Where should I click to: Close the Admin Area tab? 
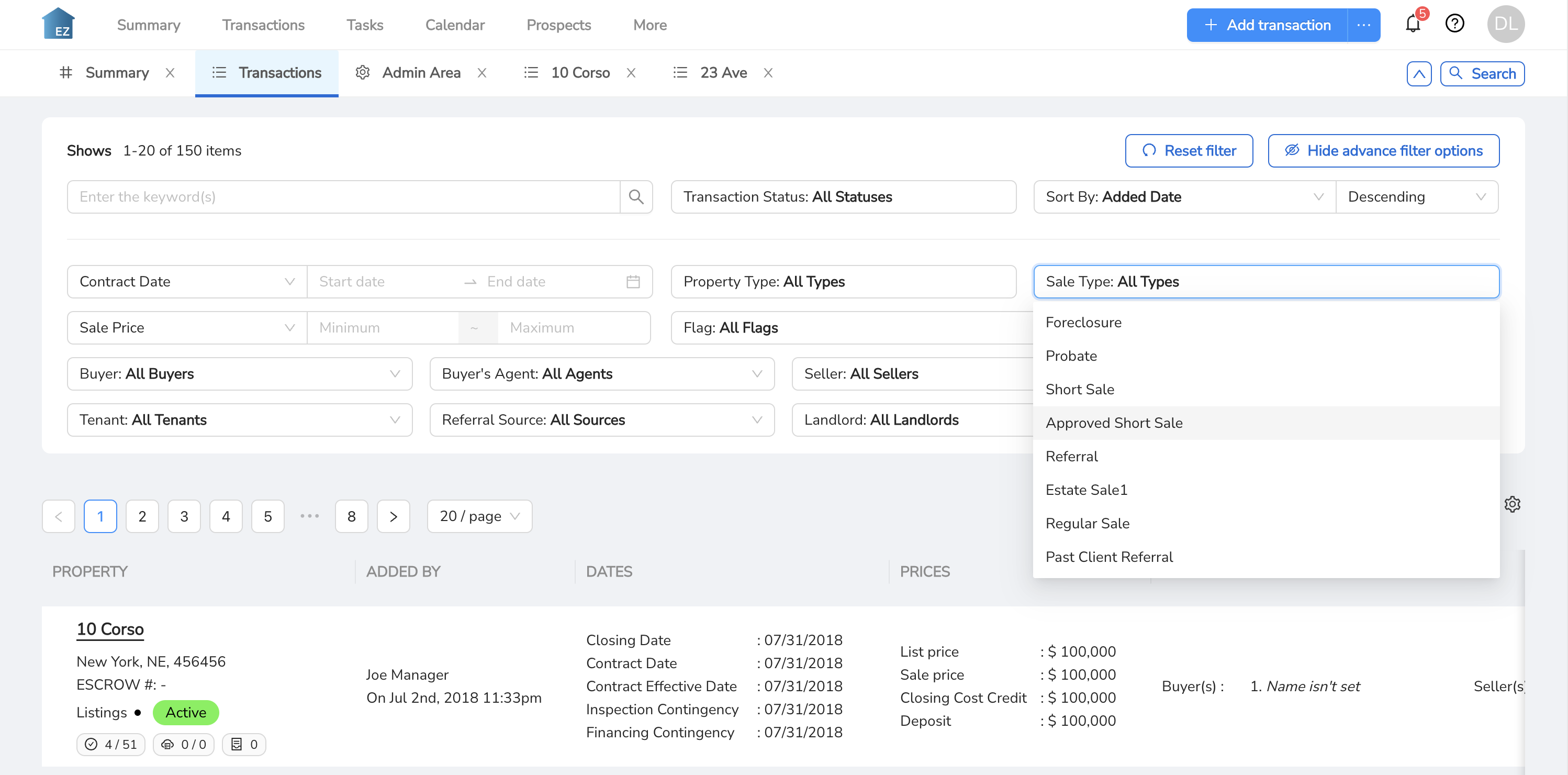click(x=482, y=73)
